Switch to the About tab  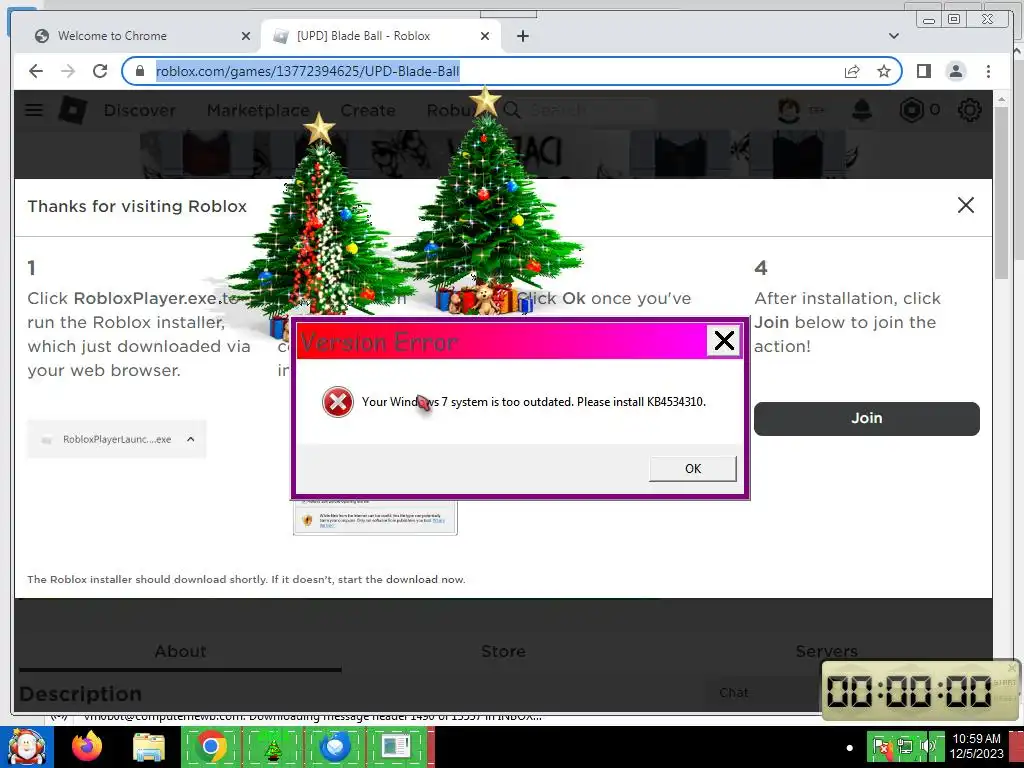click(180, 651)
